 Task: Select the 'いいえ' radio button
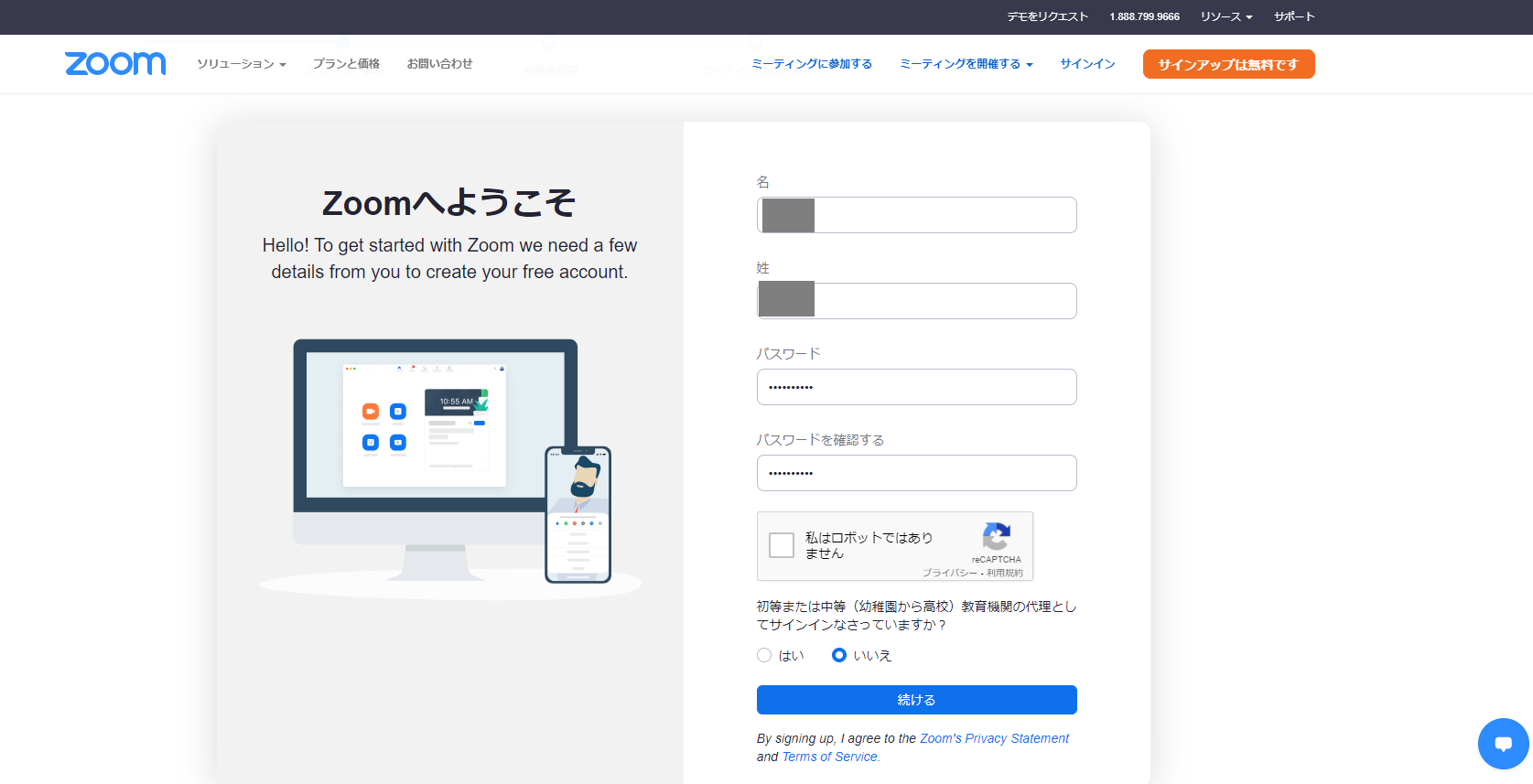pyautogui.click(x=839, y=655)
